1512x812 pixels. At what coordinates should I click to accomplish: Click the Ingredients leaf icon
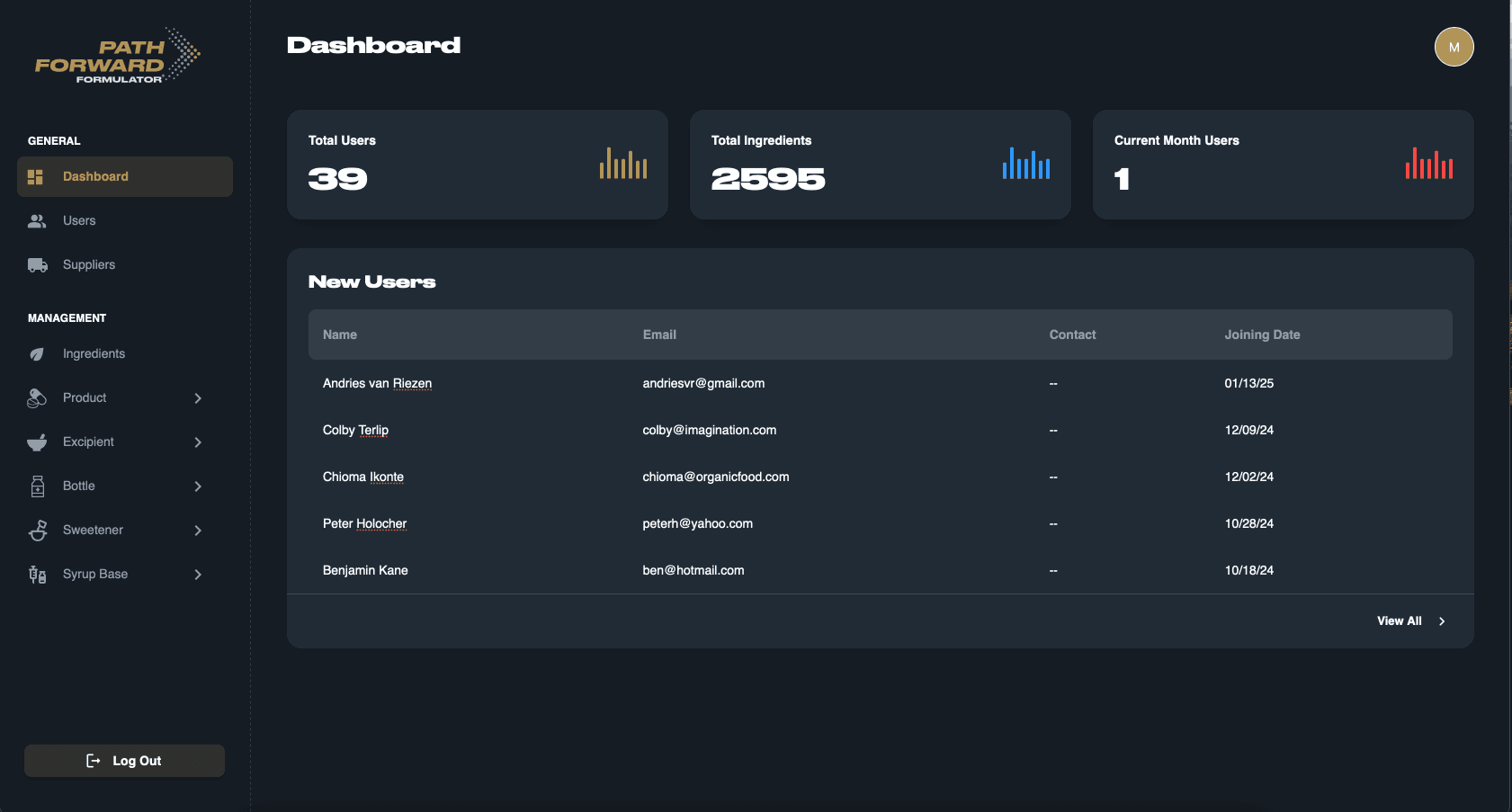coord(37,354)
